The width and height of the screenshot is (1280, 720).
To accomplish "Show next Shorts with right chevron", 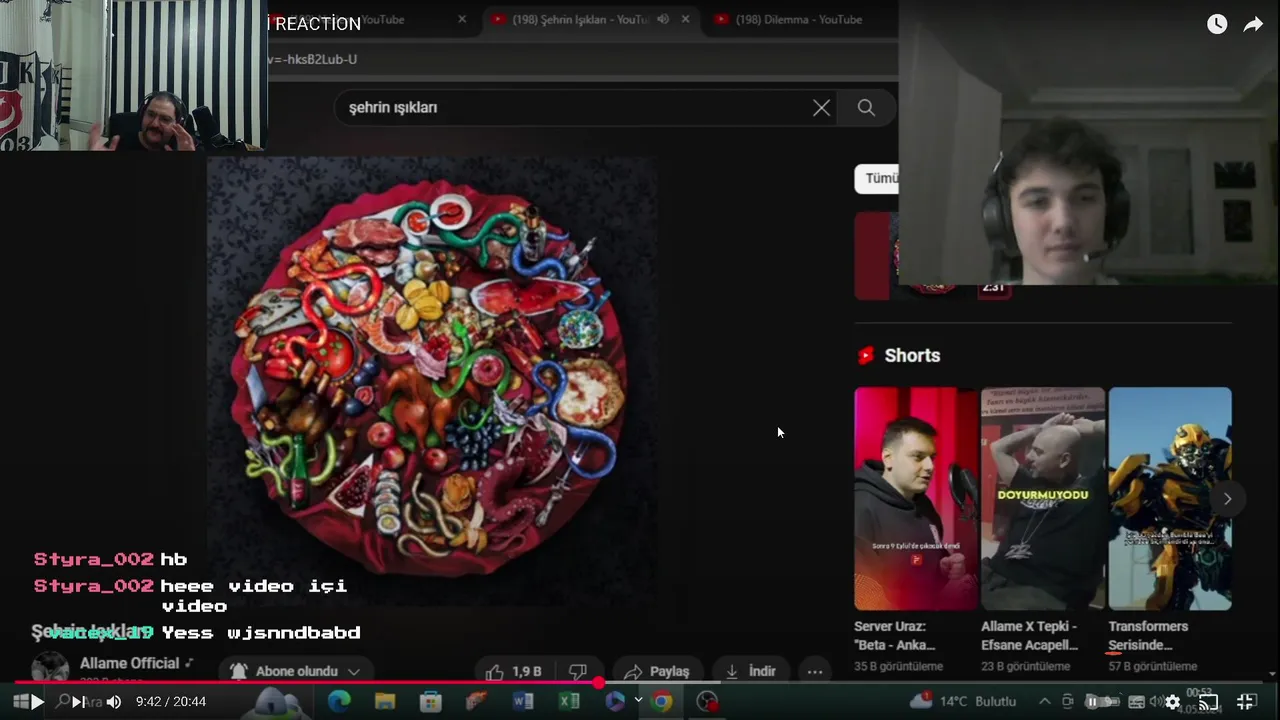I will point(1227,499).
